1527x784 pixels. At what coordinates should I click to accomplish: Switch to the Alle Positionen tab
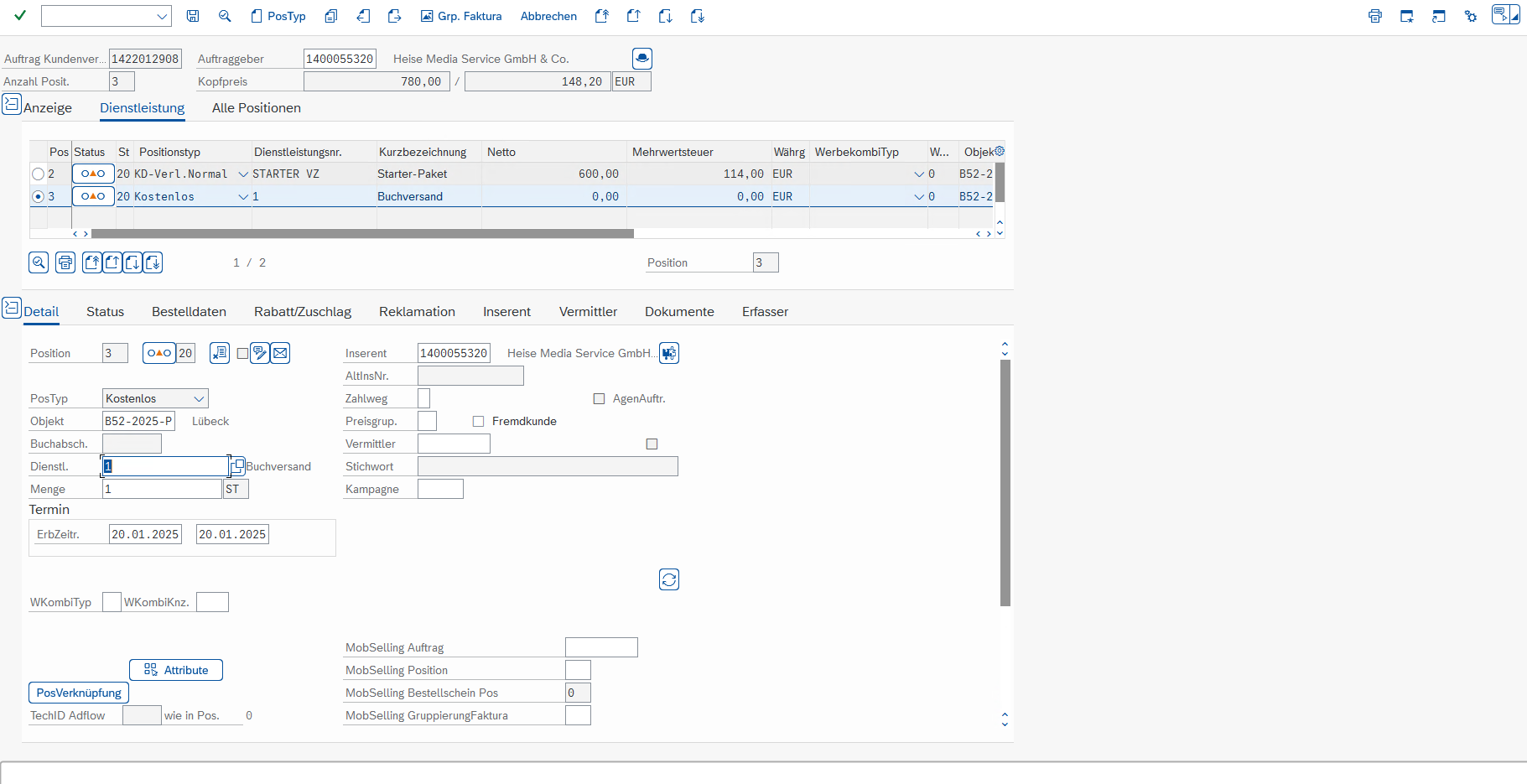click(256, 108)
